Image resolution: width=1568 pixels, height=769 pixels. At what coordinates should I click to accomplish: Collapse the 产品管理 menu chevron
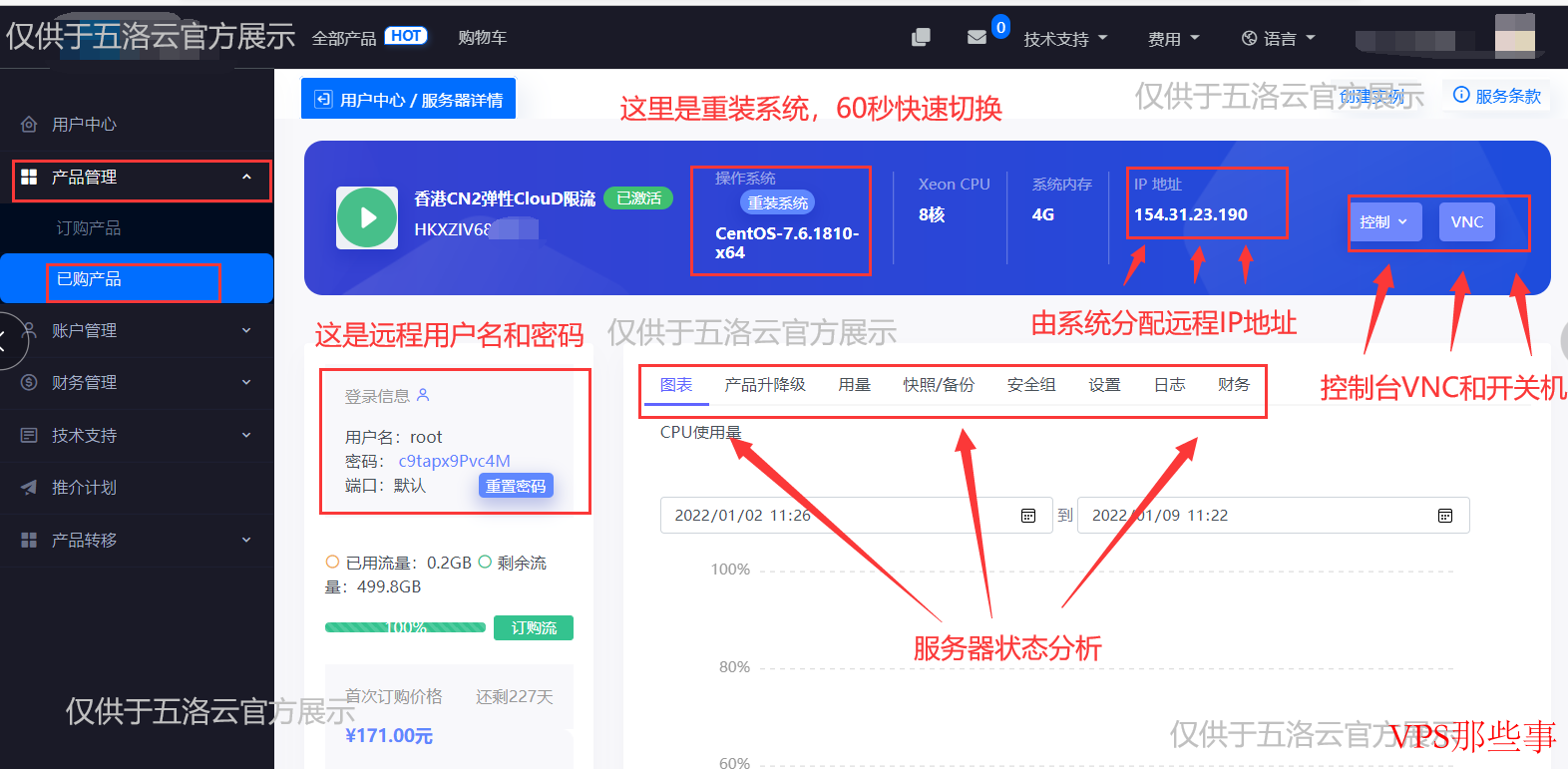246,177
